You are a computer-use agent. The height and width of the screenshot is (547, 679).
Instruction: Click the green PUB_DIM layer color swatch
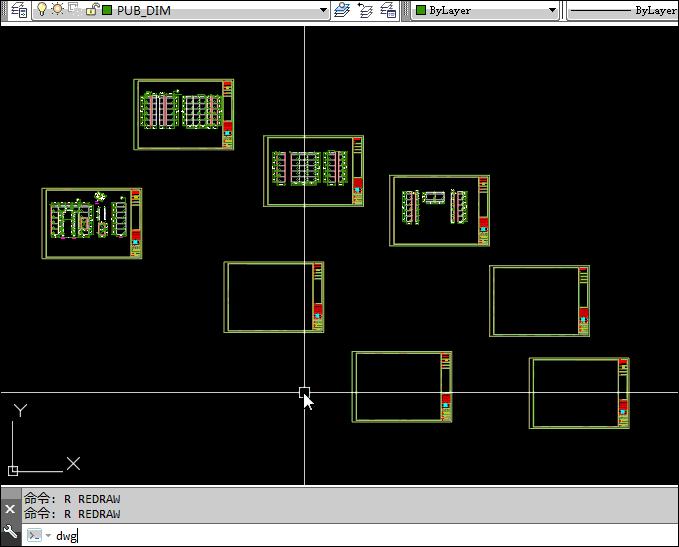pyautogui.click(x=107, y=10)
